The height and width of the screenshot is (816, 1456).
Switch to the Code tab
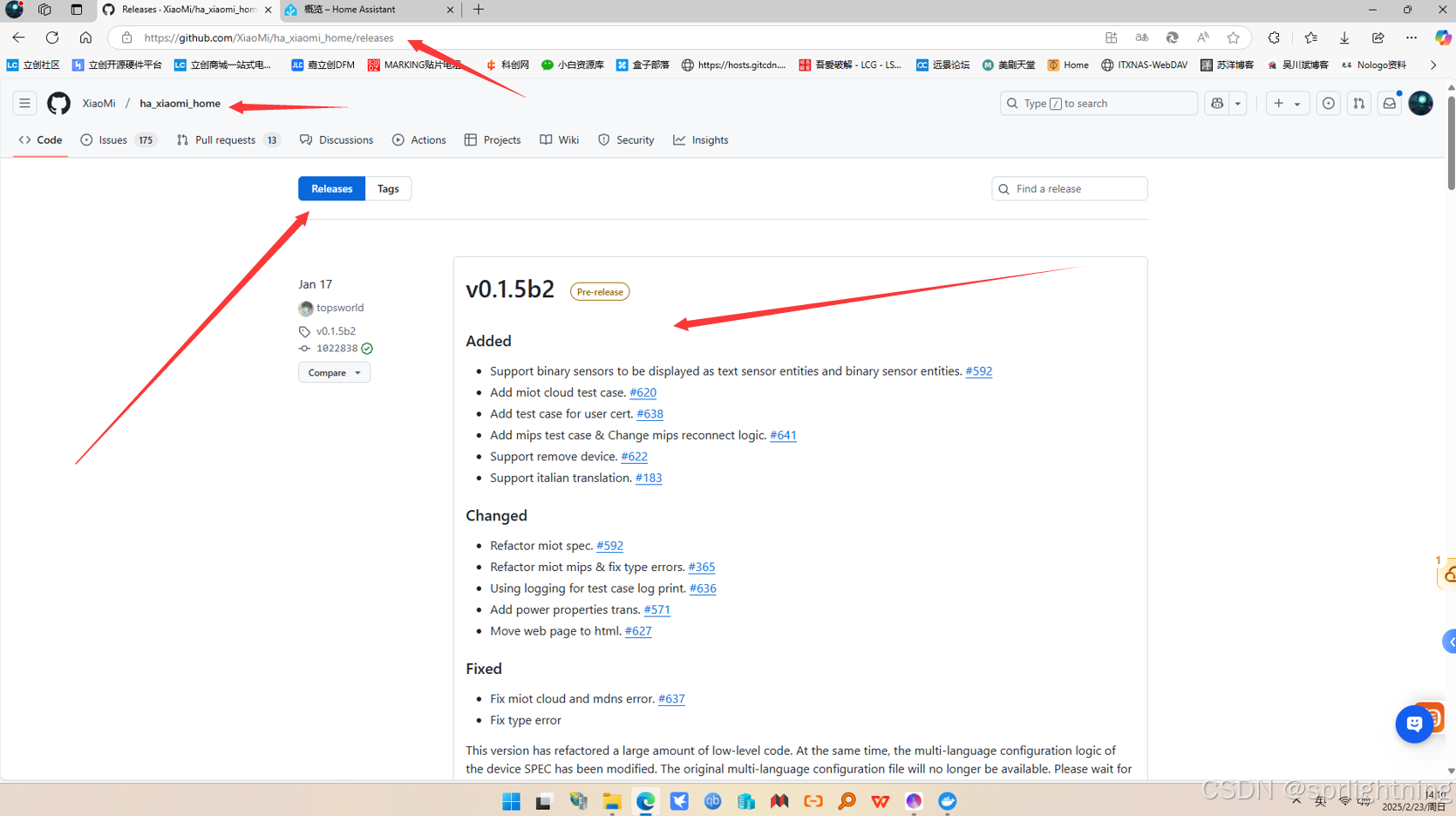40,139
